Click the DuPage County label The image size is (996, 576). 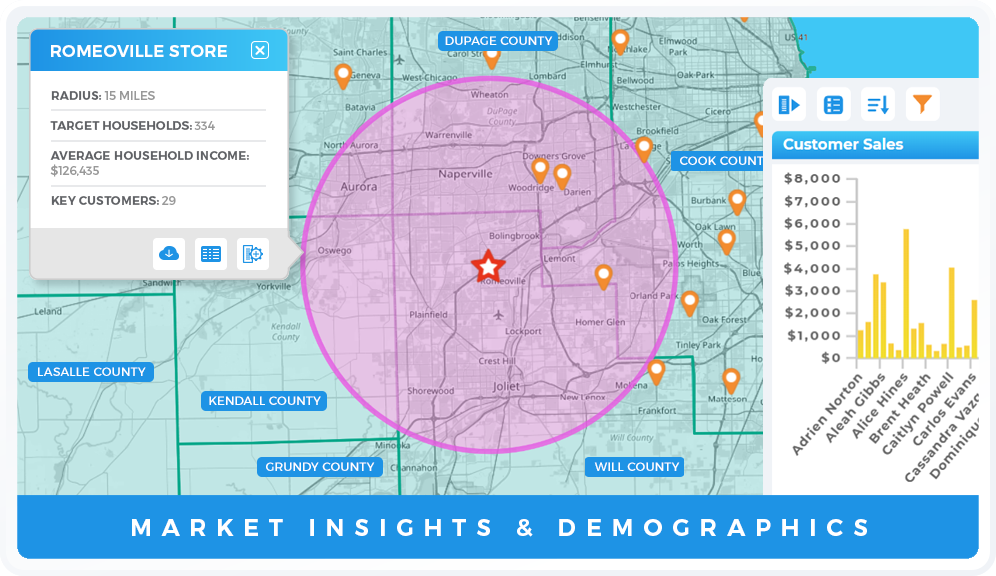(x=498, y=41)
